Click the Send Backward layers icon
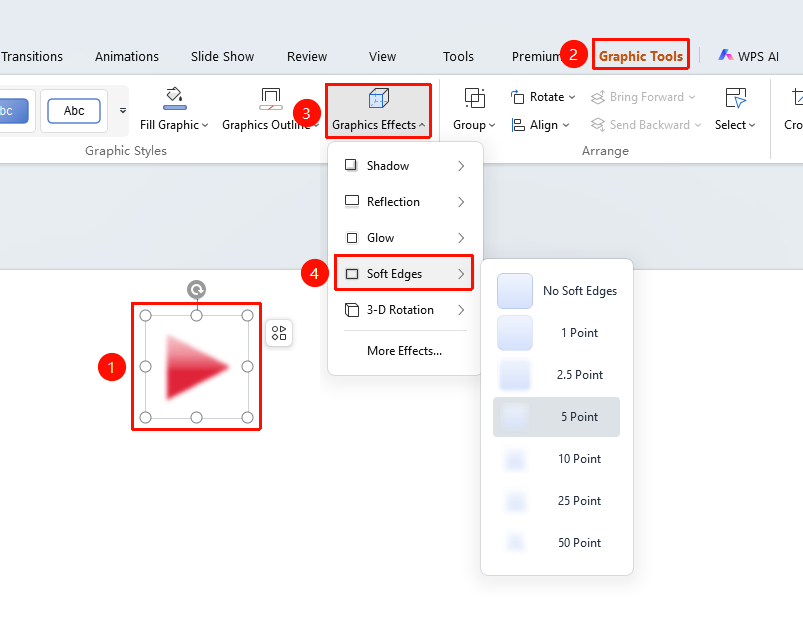This screenshot has height=620, width=803. click(598, 124)
